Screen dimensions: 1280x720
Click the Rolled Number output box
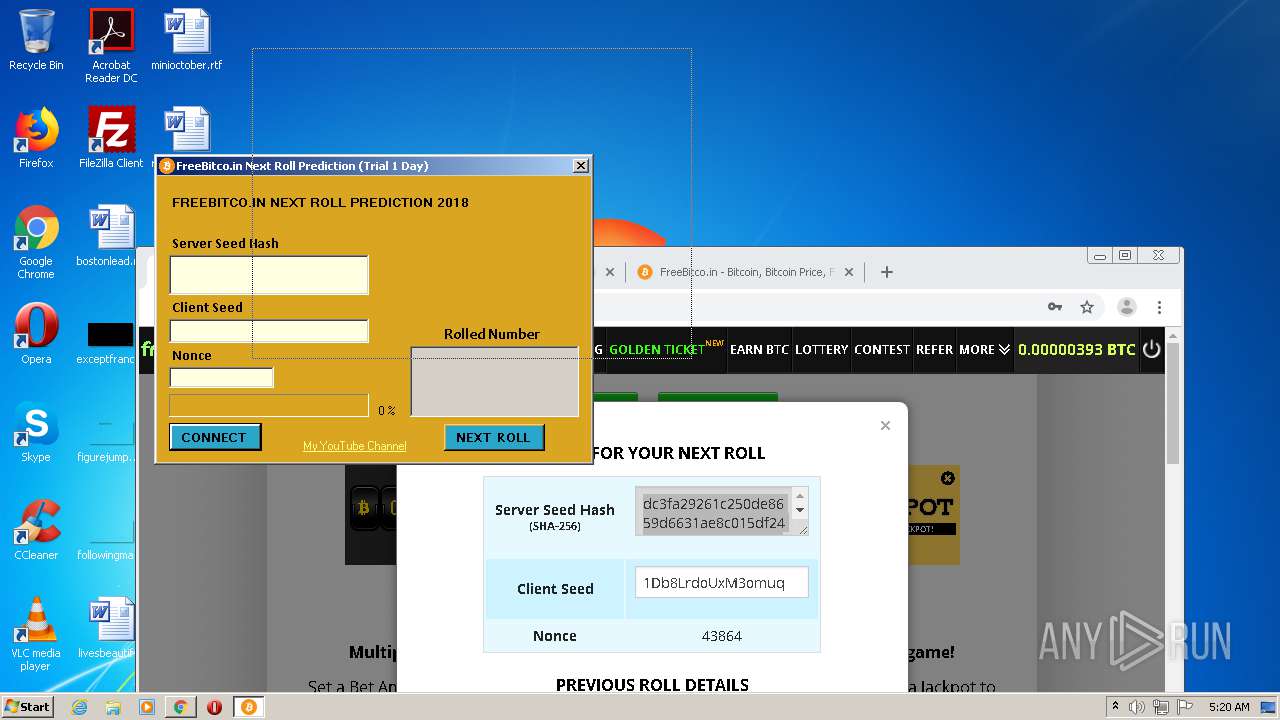[x=494, y=381]
